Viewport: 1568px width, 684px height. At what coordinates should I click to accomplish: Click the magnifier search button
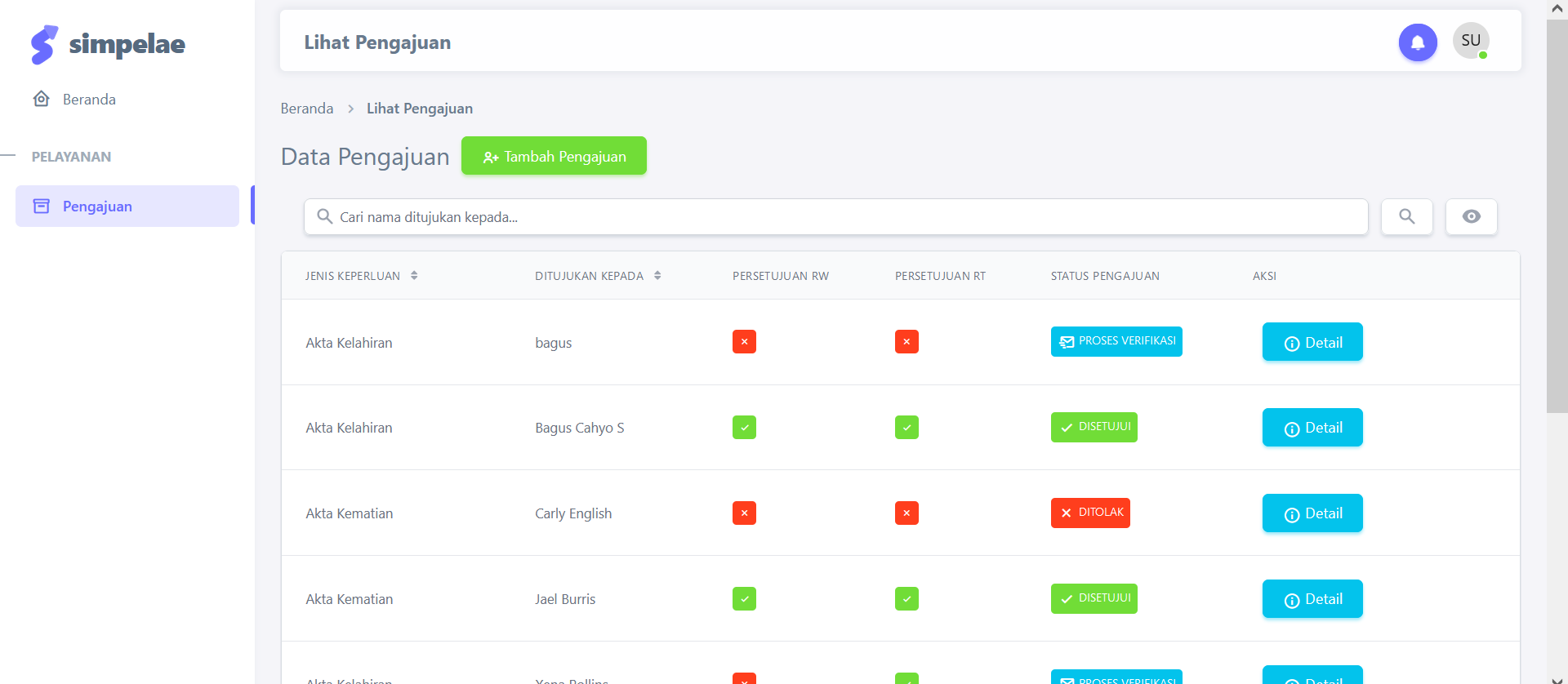point(1406,217)
